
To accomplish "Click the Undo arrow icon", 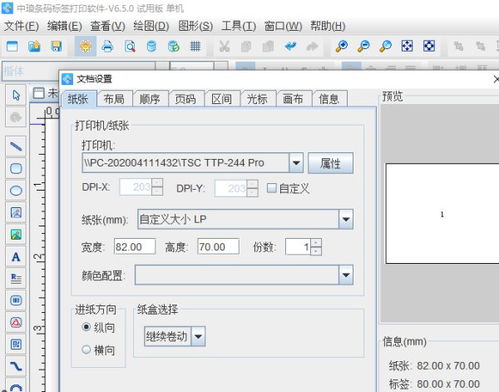I will pyautogui.click(x=290, y=46).
